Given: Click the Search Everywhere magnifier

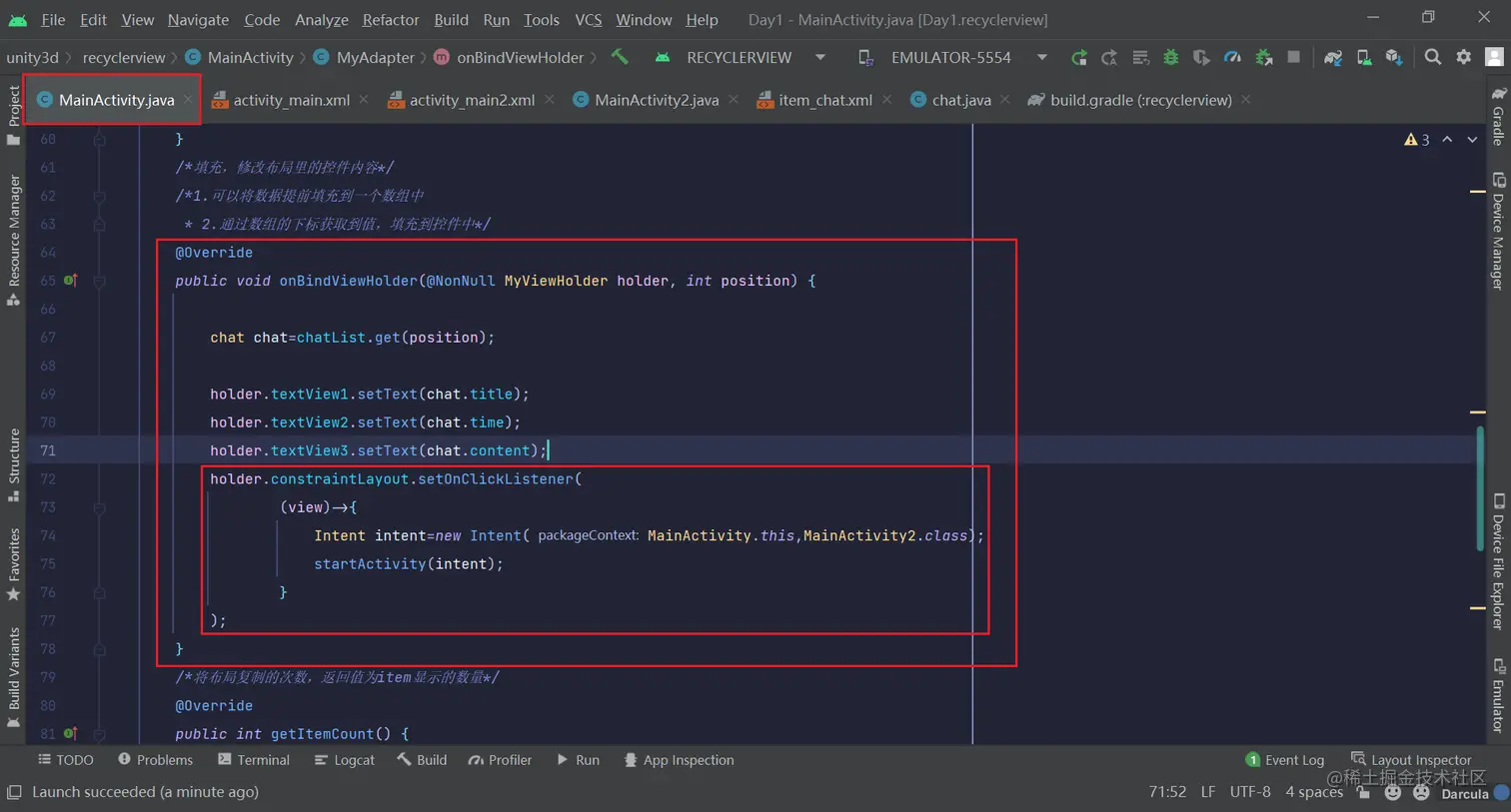Looking at the screenshot, I should click(1433, 57).
